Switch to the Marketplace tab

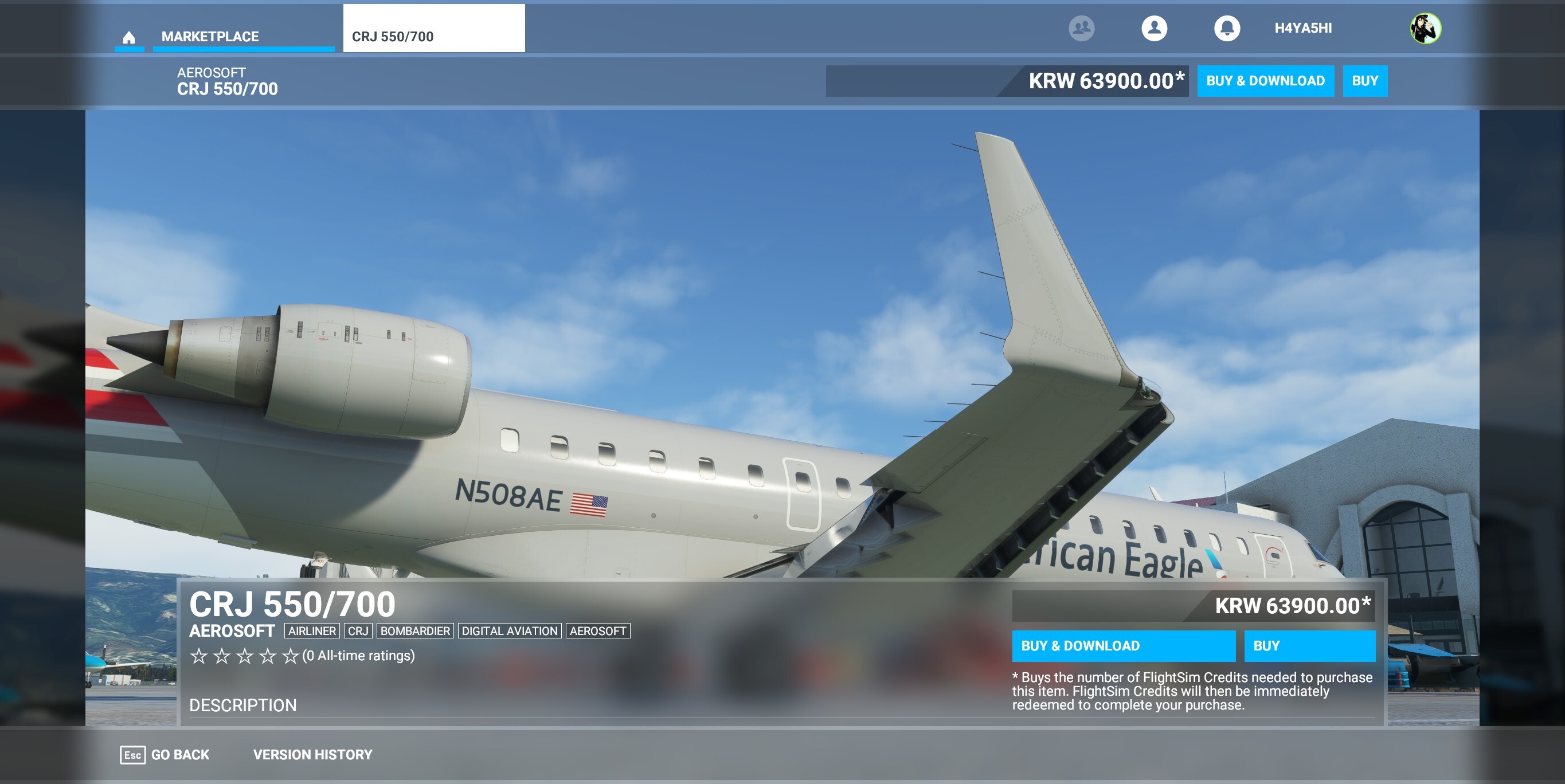click(x=210, y=37)
